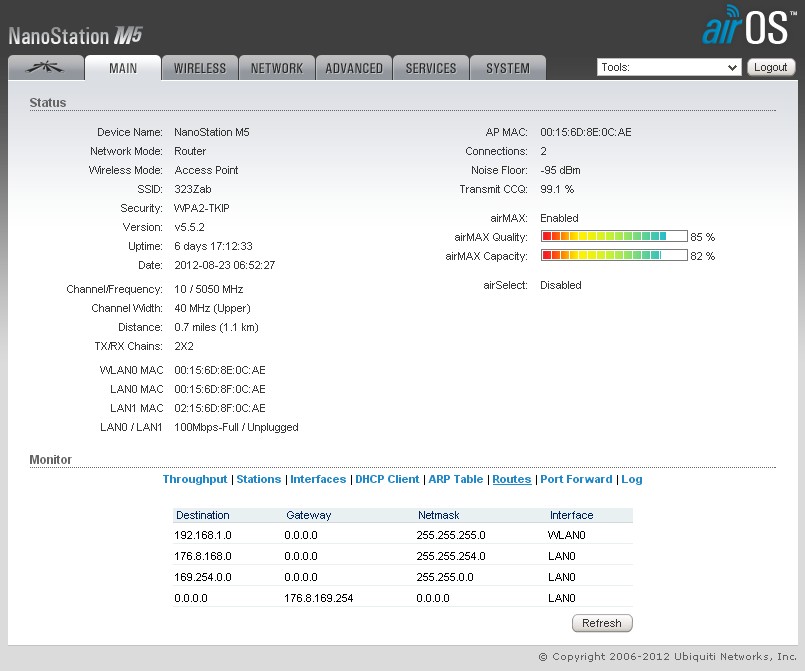Open the Routes link

point(512,479)
